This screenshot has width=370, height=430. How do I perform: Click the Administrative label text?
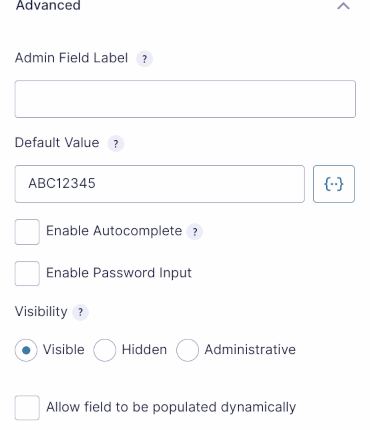pos(250,350)
